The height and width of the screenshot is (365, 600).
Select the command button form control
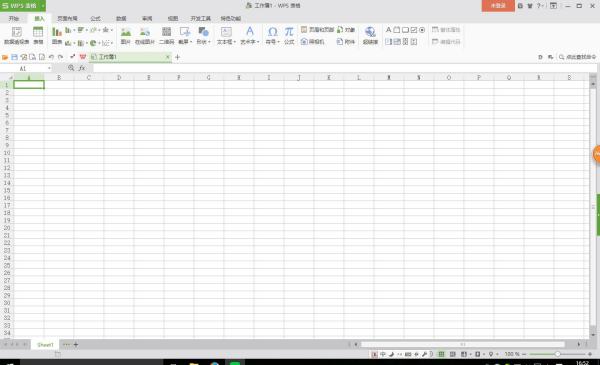tap(405, 29)
